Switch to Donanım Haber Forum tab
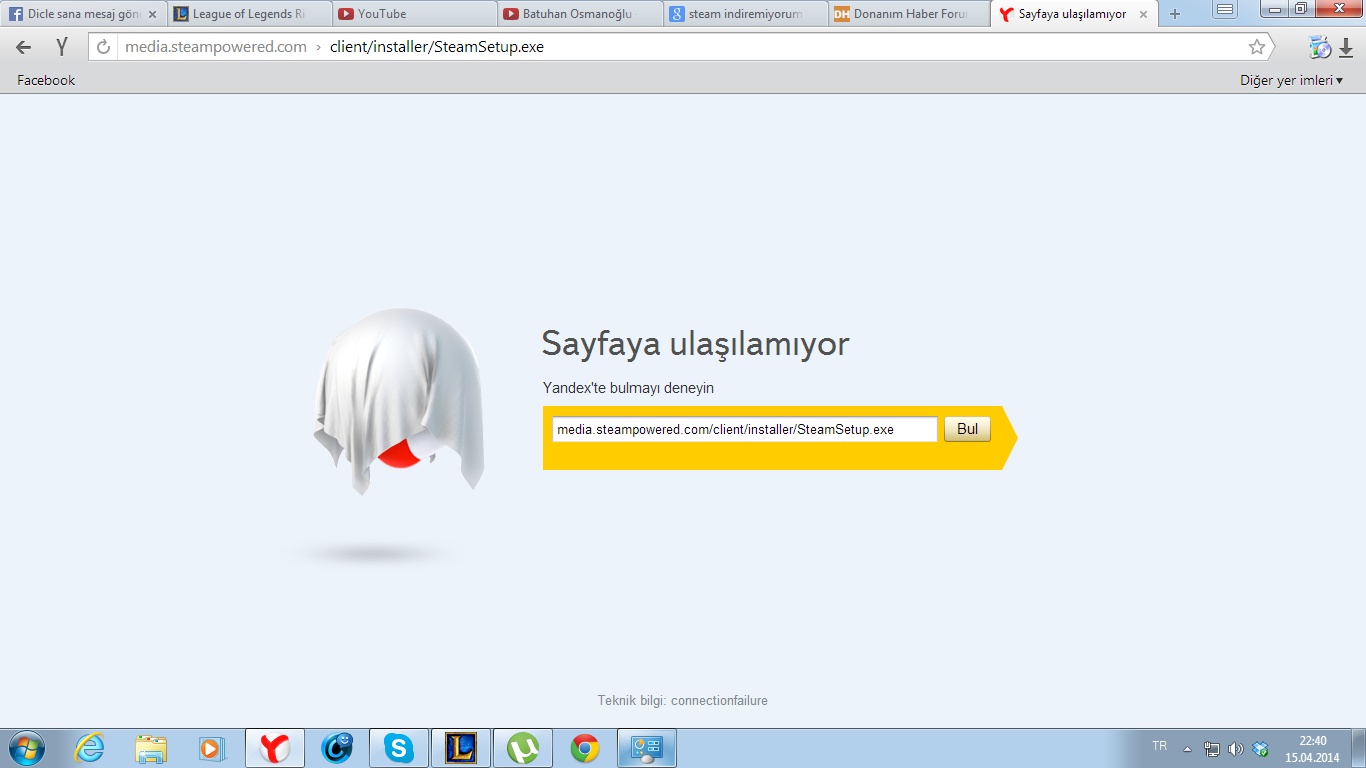This screenshot has height=768, width=1366. [908, 14]
